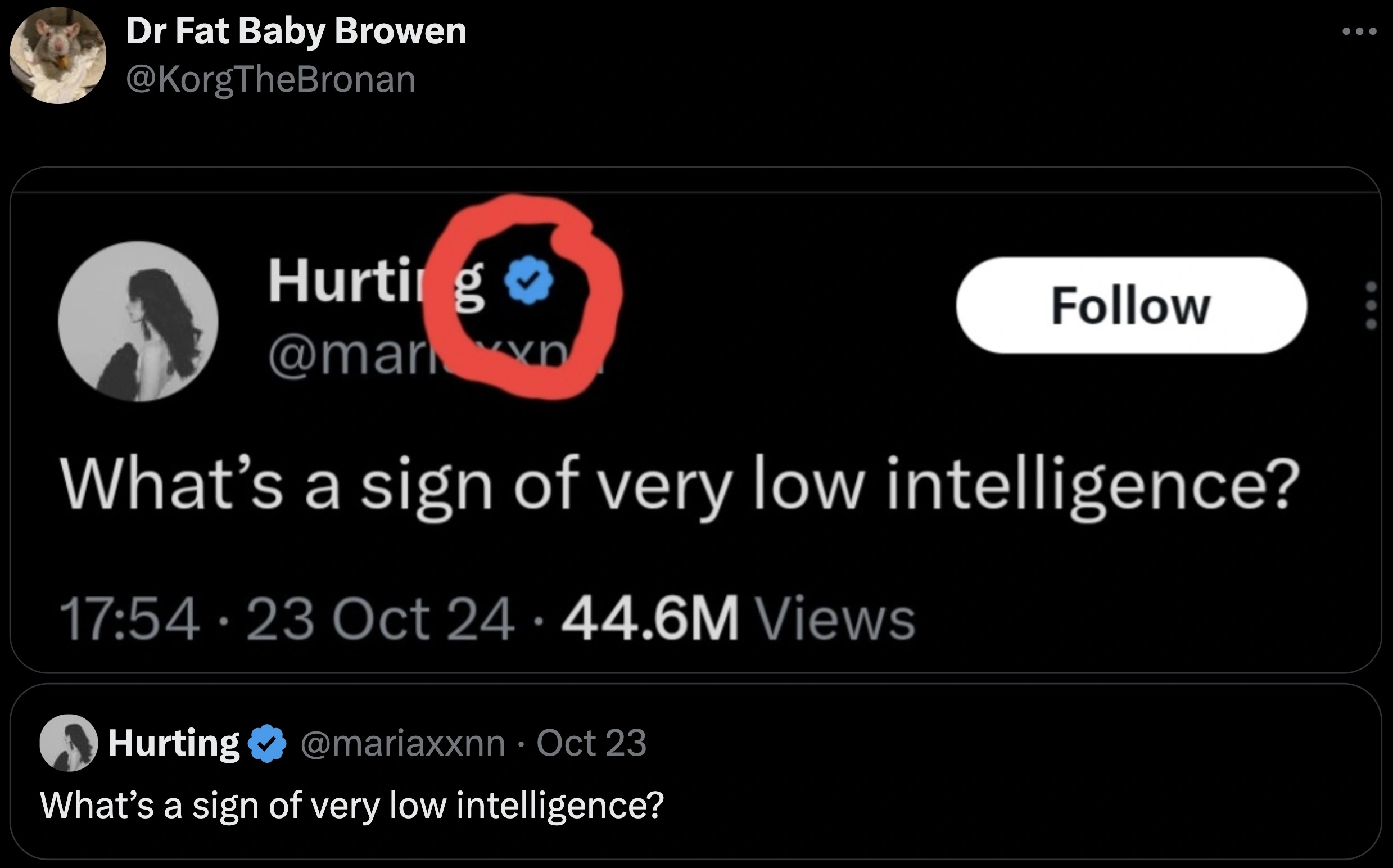Image resolution: width=1393 pixels, height=868 pixels.
Task: Click the @mariaxxnn handle in quoted tweet
Action: (x=402, y=743)
